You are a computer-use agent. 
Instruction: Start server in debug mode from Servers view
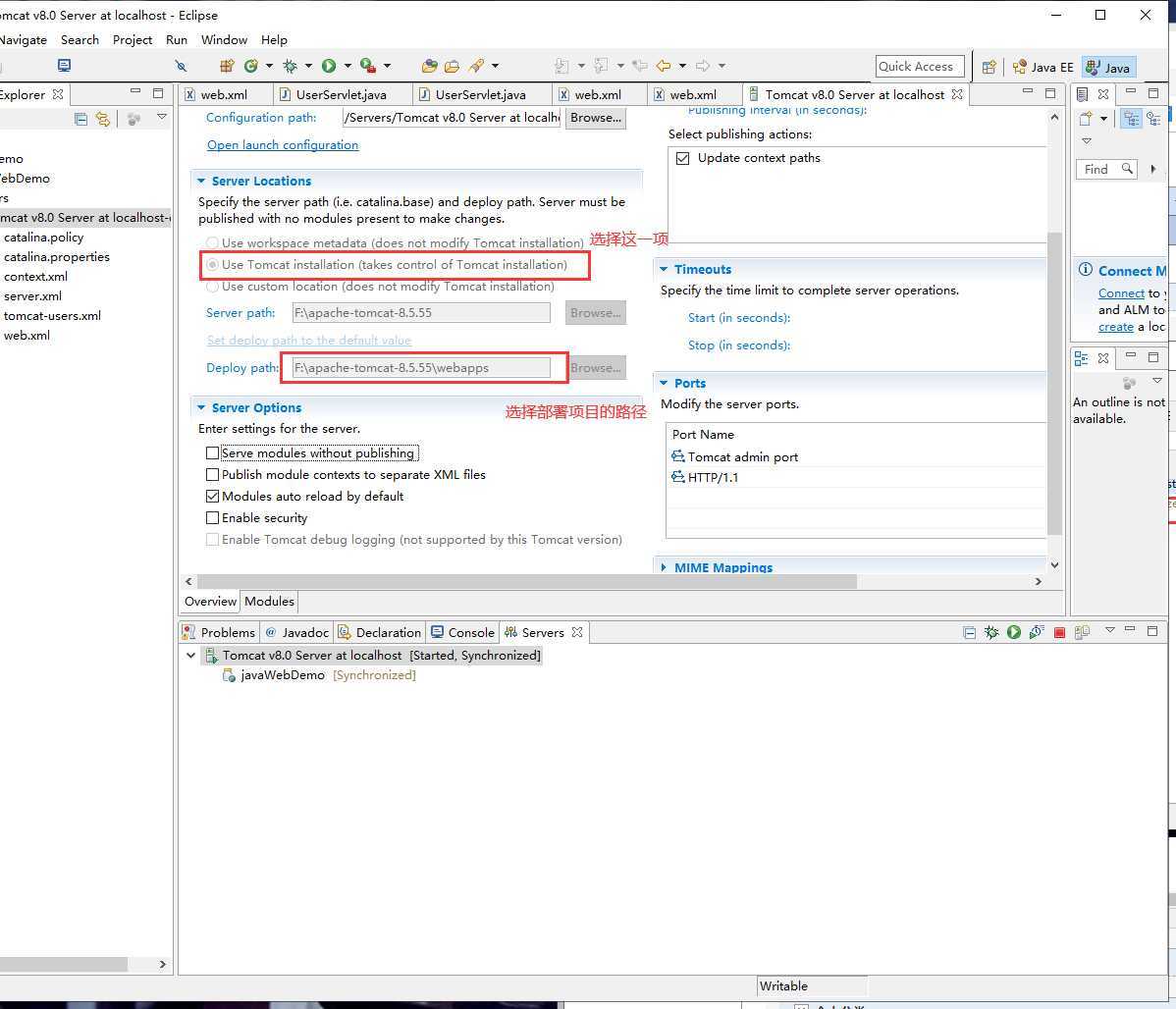point(991,632)
